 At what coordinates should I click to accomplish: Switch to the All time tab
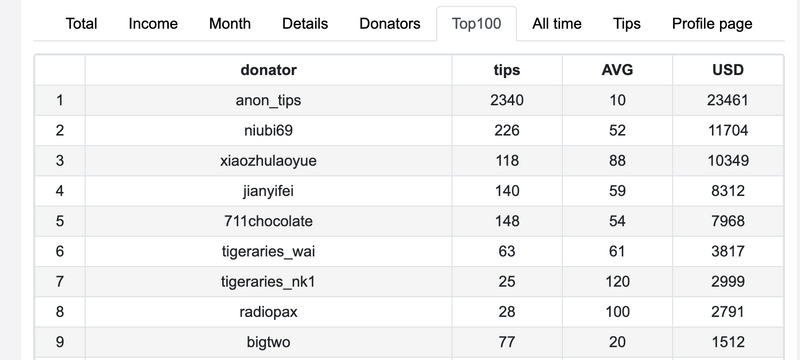(557, 24)
